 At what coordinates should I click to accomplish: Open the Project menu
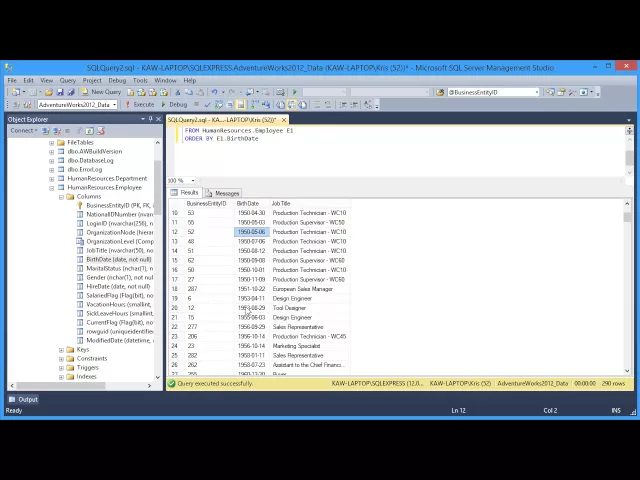point(92,80)
